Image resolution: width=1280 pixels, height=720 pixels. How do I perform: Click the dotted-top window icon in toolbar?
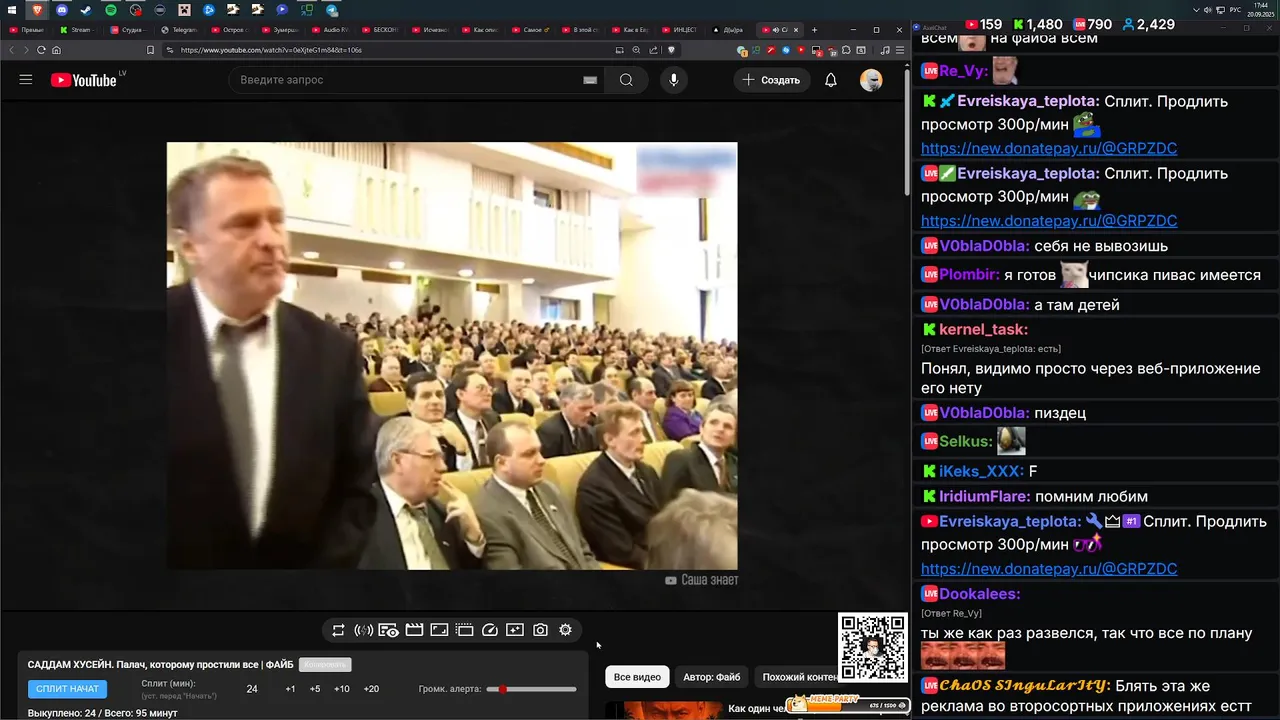click(464, 630)
